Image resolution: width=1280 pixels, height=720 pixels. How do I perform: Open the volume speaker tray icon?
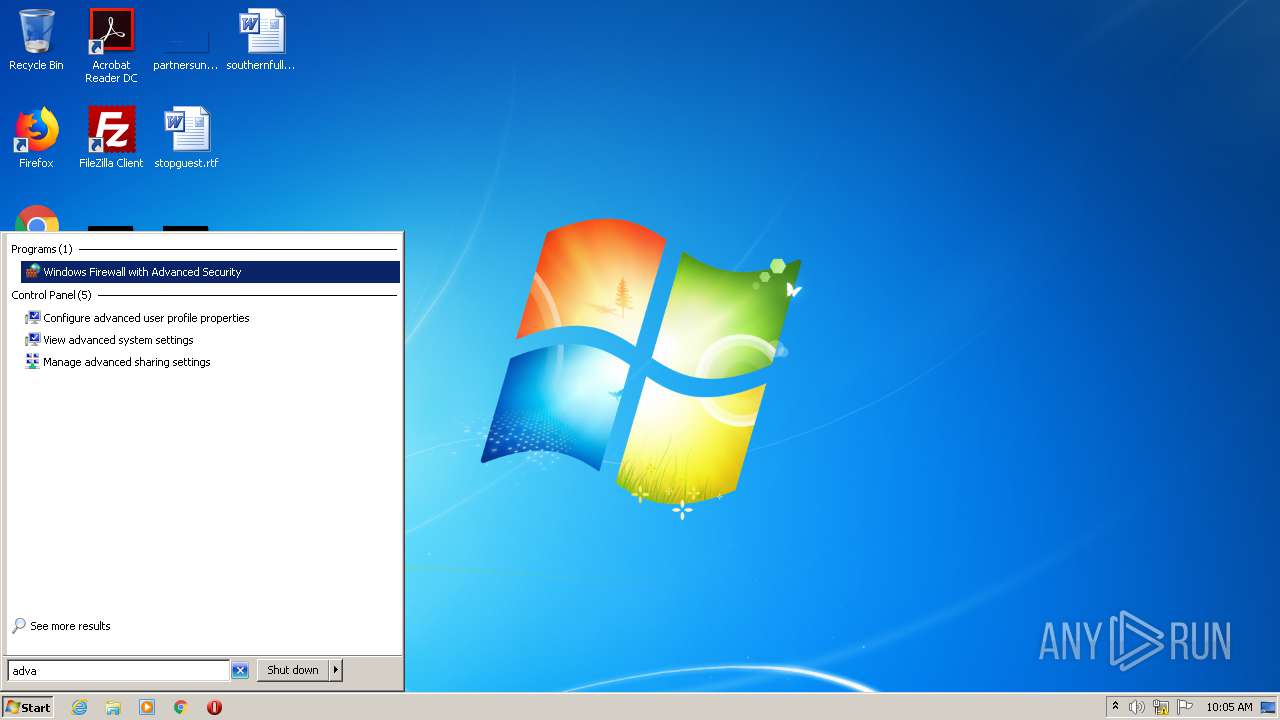(x=1137, y=707)
